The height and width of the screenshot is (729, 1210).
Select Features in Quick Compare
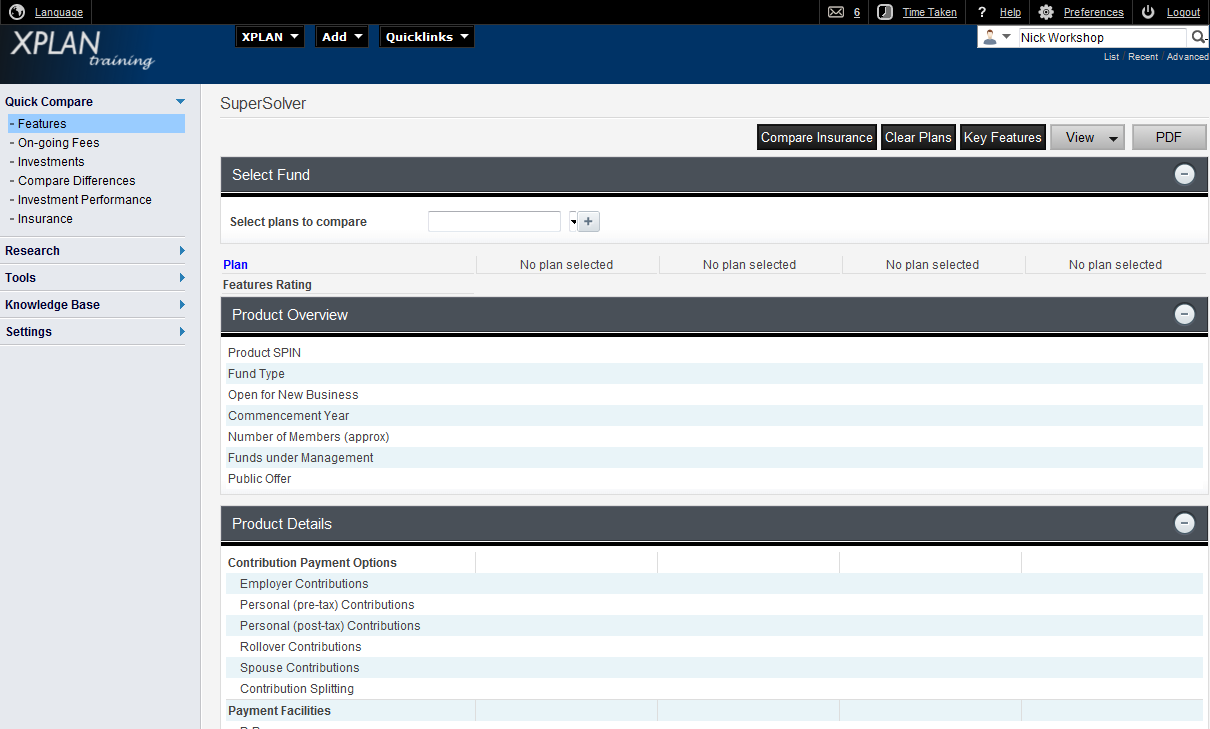tap(96, 124)
